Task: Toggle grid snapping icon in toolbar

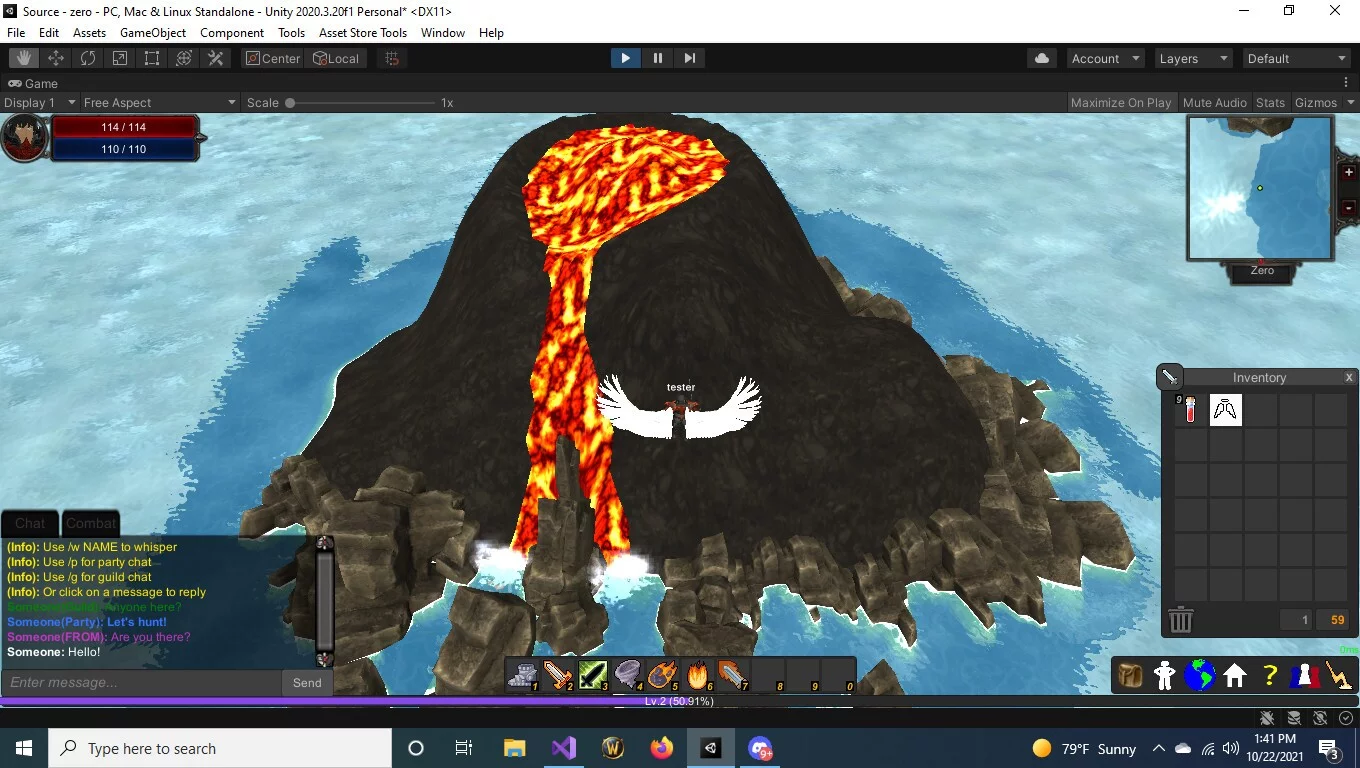Action: (x=392, y=58)
